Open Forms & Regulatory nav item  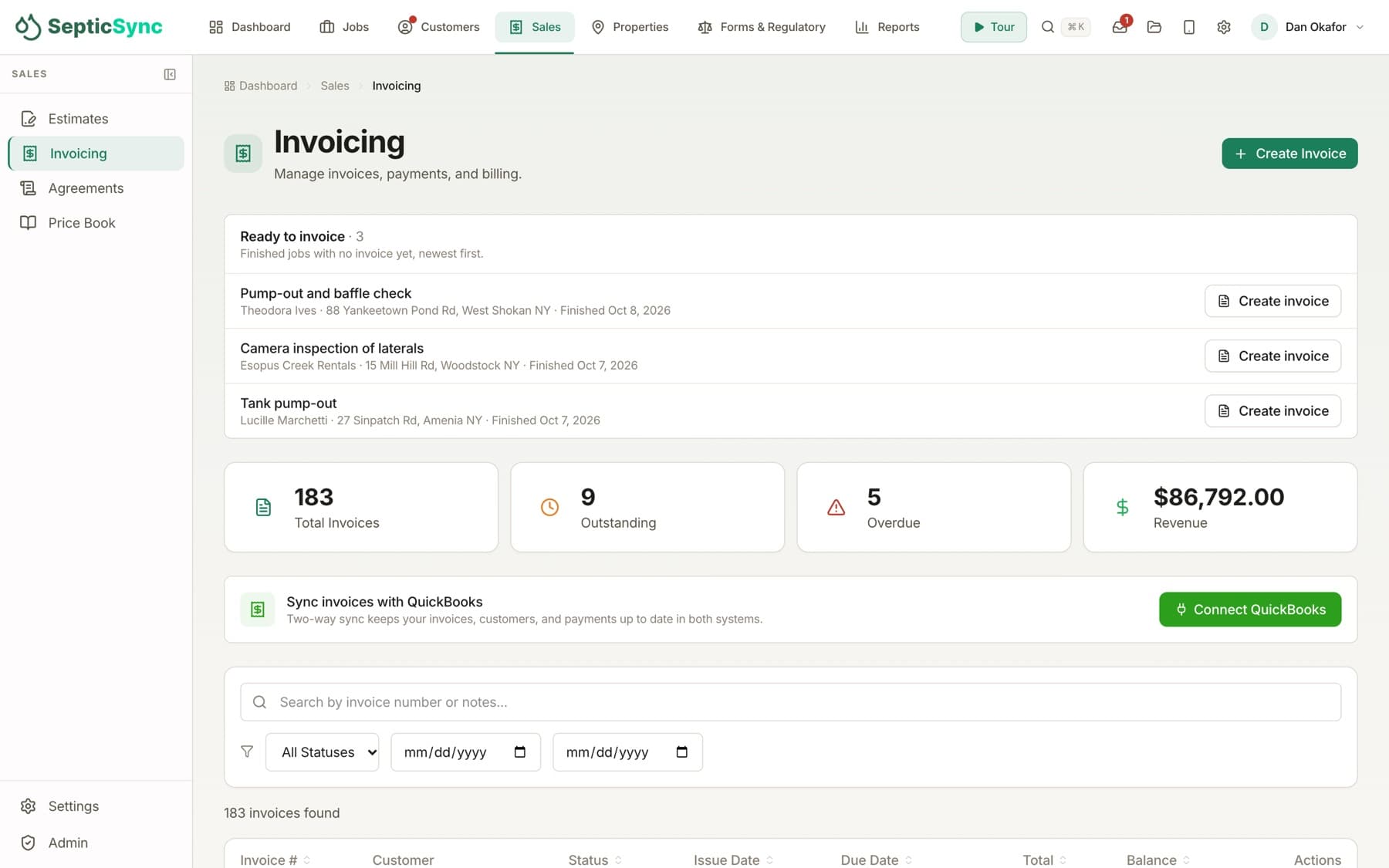[x=762, y=27]
